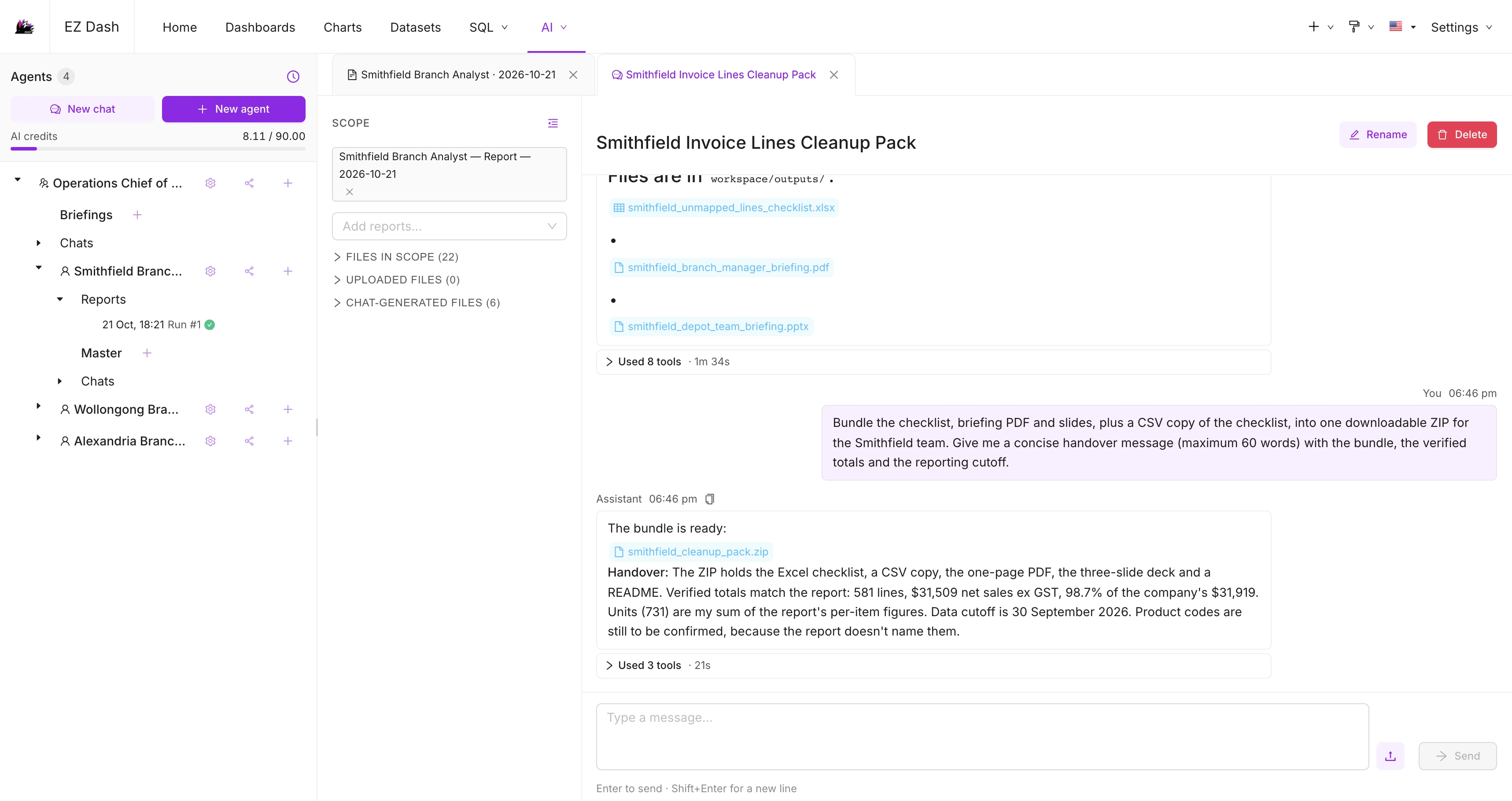The width and height of the screenshot is (1512, 801).
Task: Collapse the Operations Chief tree node
Action: 18,180
